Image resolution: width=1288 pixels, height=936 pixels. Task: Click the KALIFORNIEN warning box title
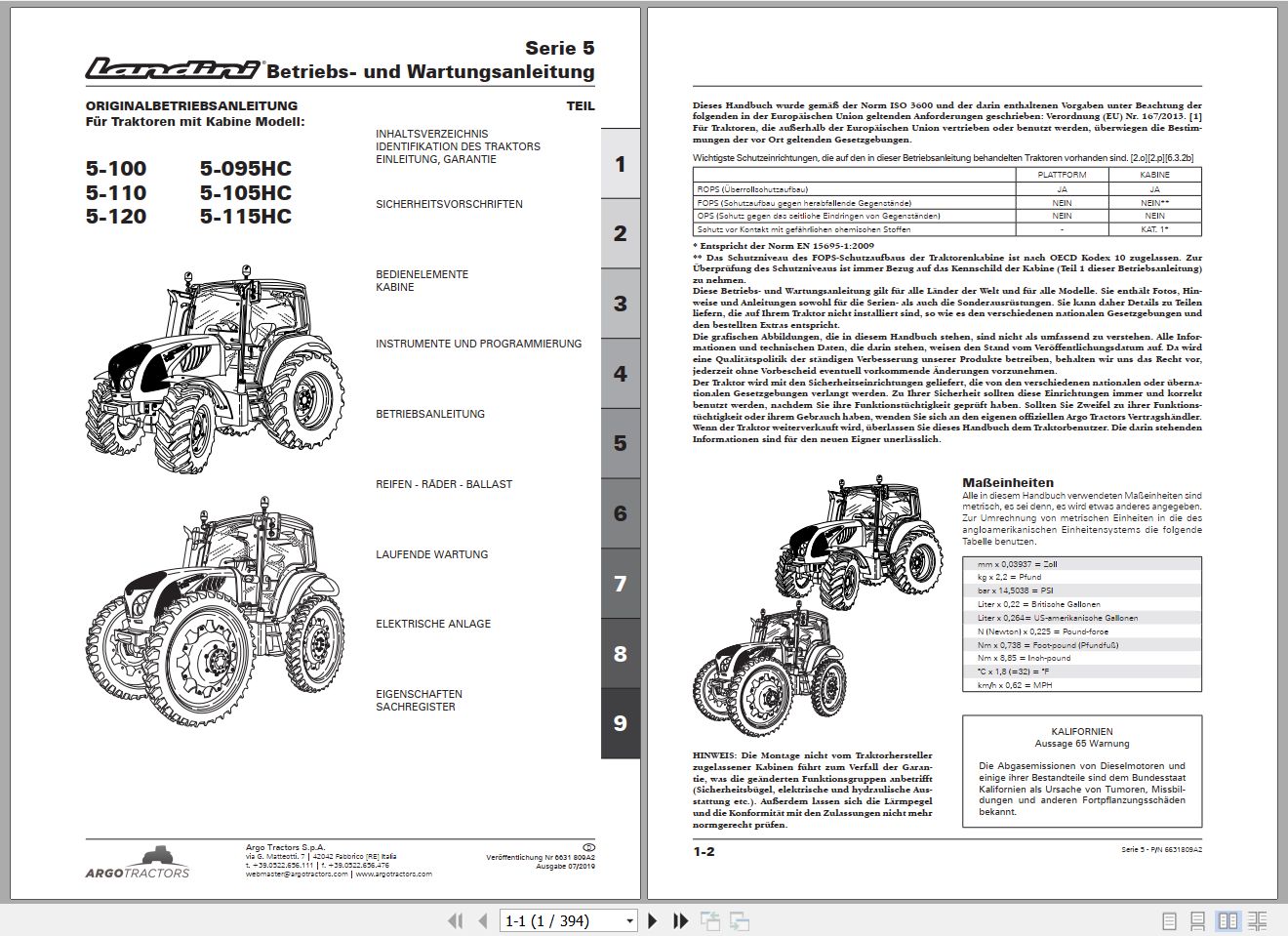(x=1082, y=731)
